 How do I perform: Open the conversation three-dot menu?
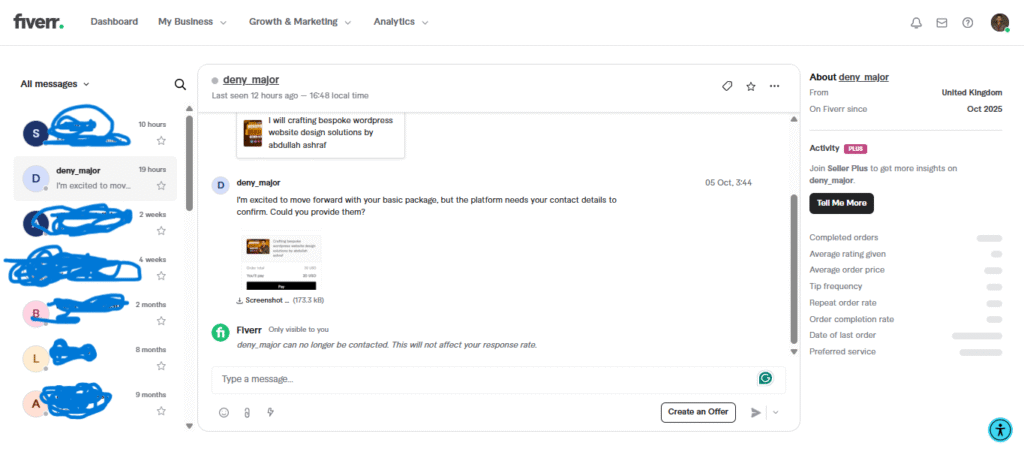click(774, 86)
